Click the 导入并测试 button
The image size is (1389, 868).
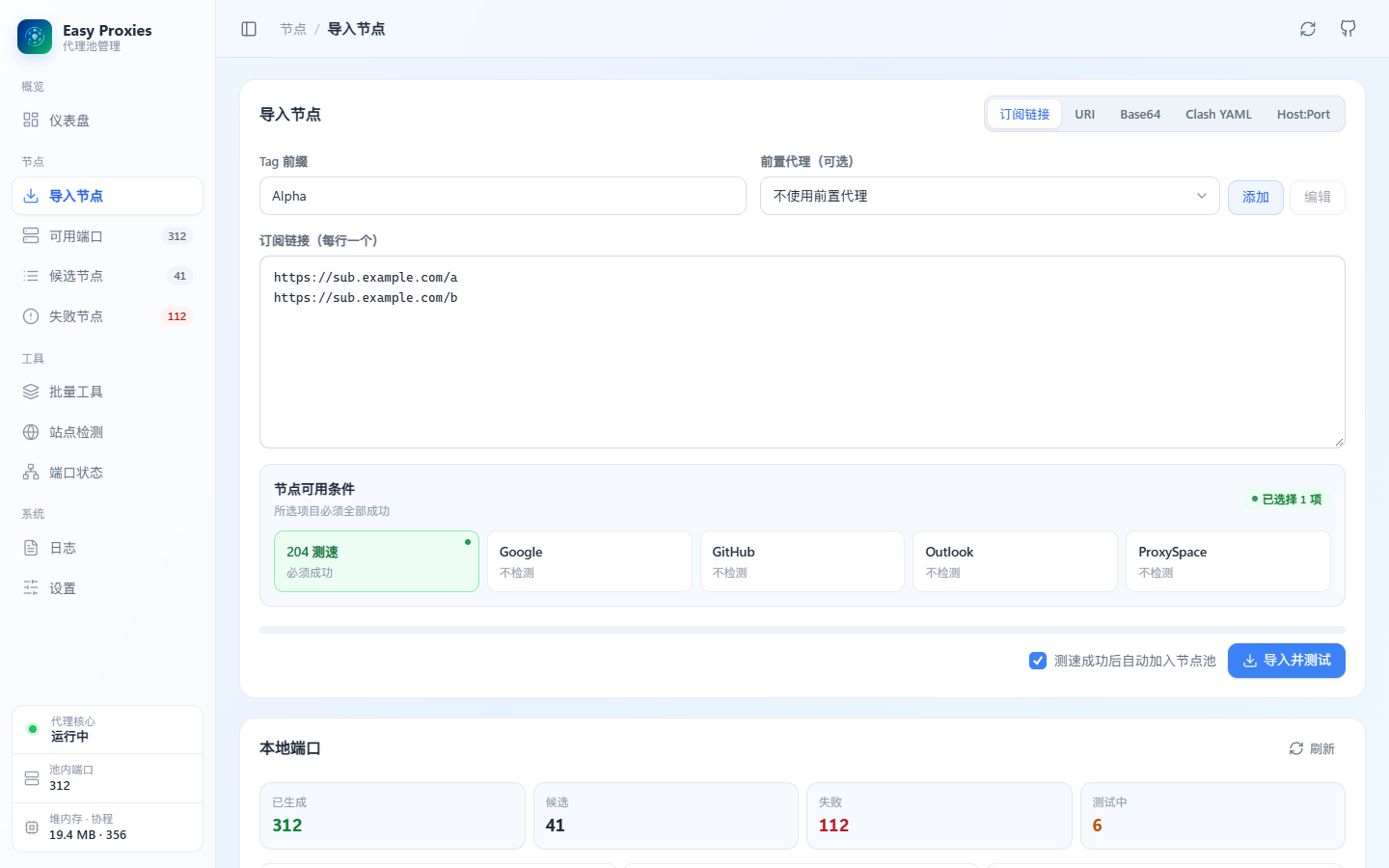[1287, 661]
